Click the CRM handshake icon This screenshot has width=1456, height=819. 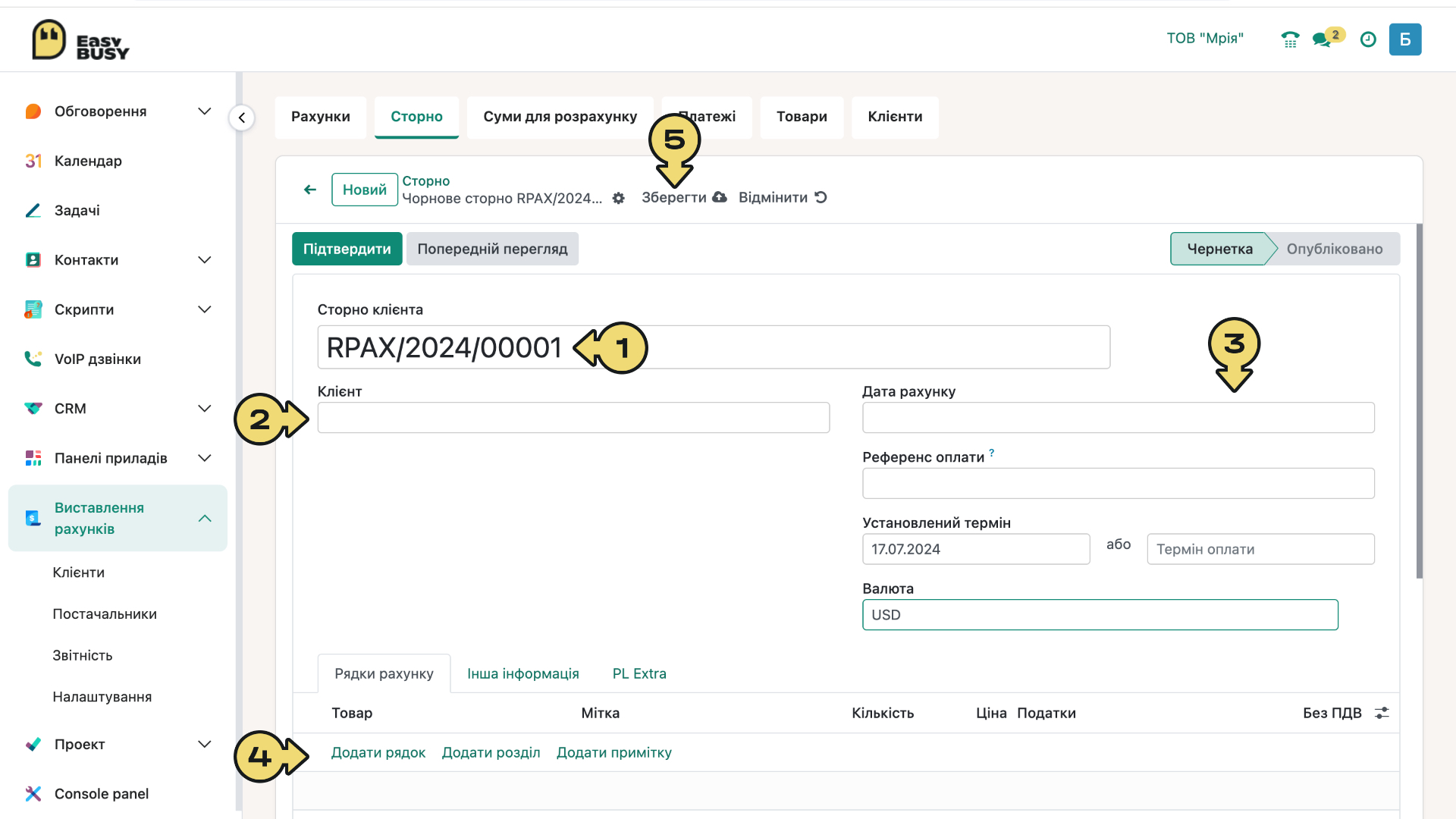point(33,409)
